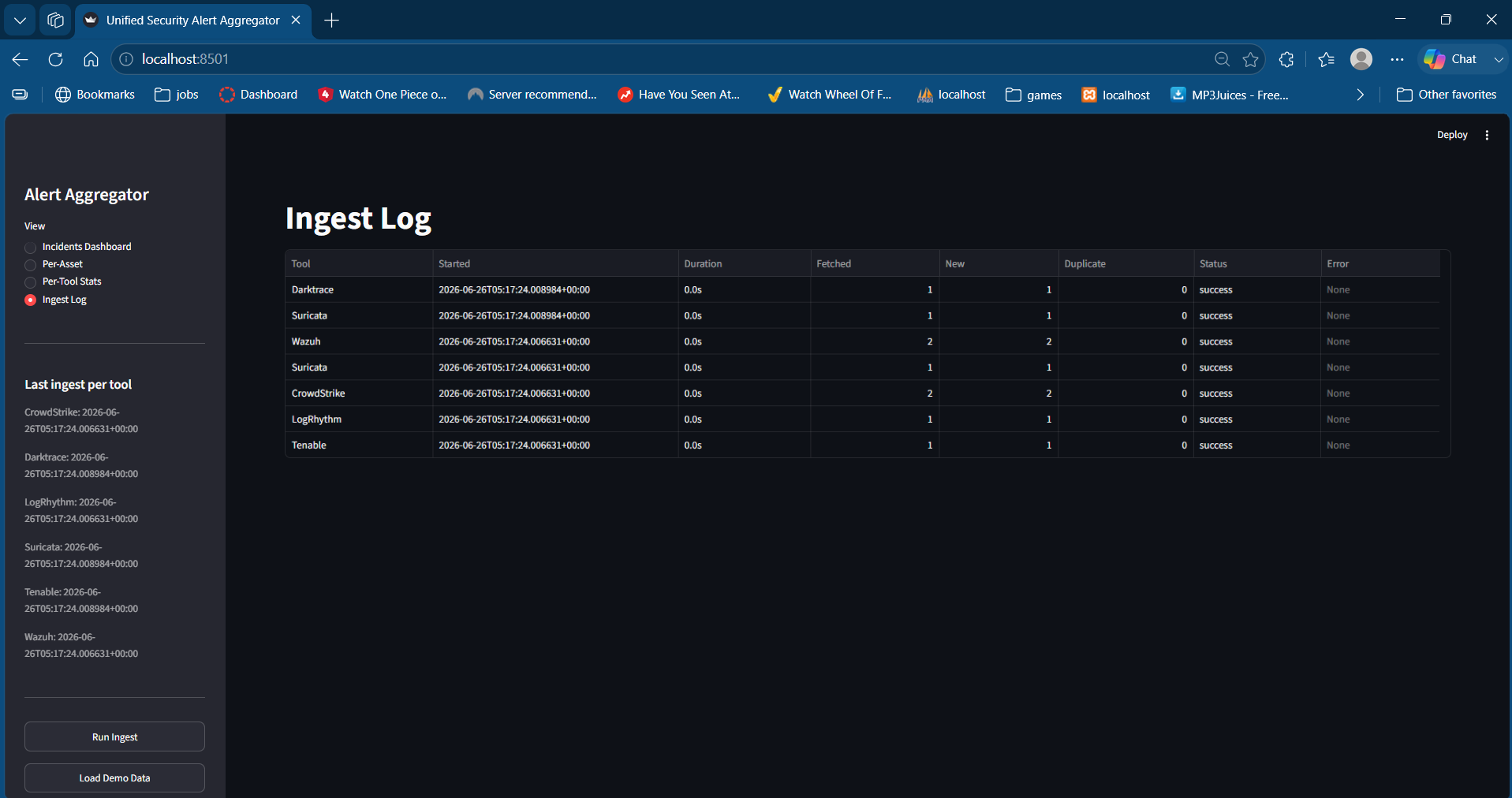The height and width of the screenshot is (798, 1512).
Task: Open the games bookmarks folder
Action: click(1034, 95)
